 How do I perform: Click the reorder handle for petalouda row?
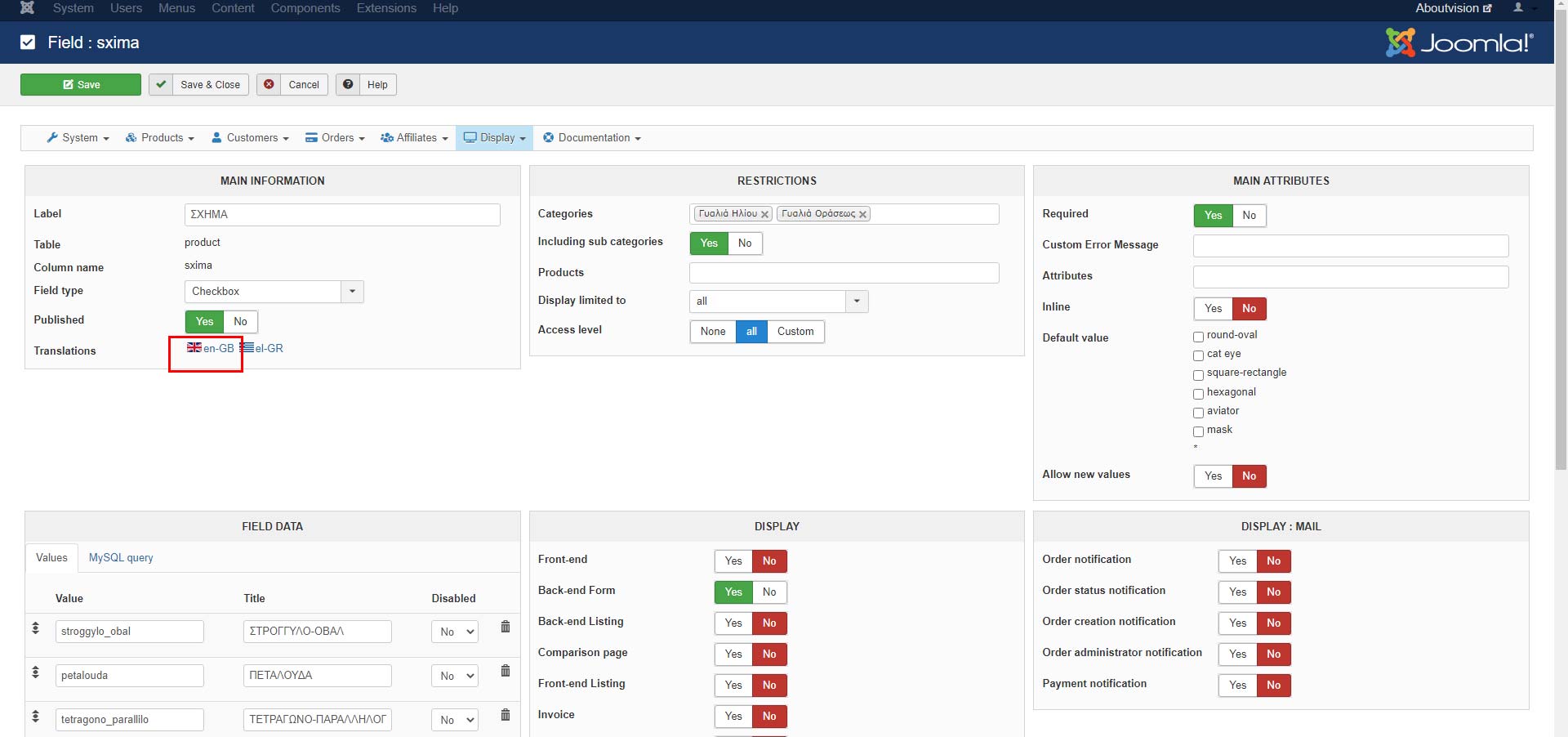tap(36, 672)
